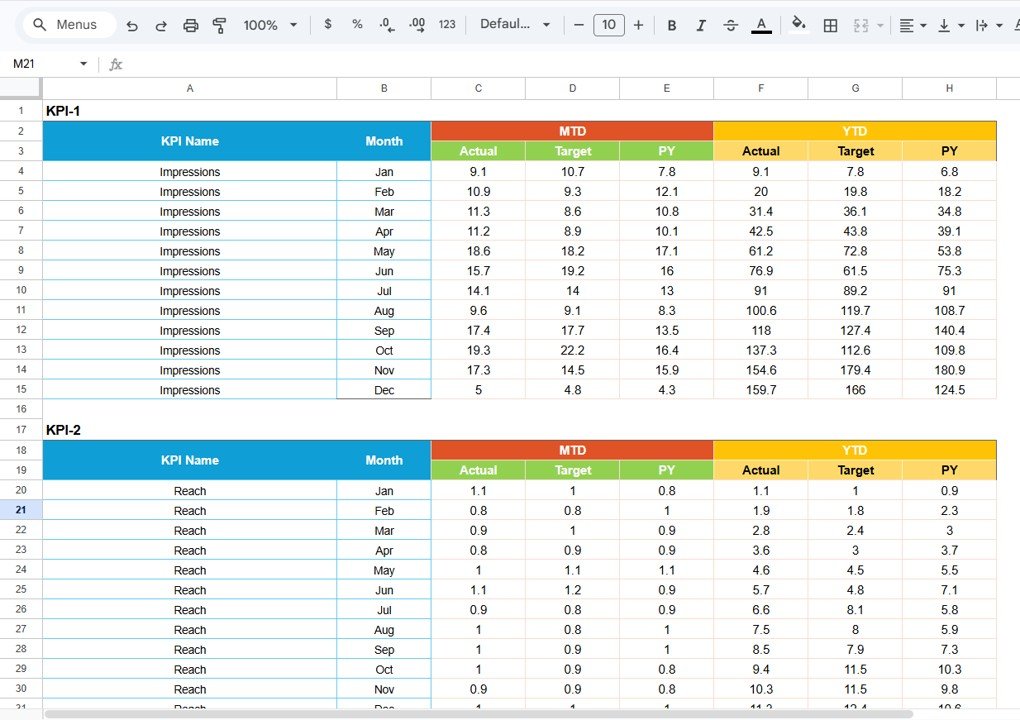Image resolution: width=1020 pixels, height=720 pixels.
Task: Open the More formats menu
Action: click(447, 24)
